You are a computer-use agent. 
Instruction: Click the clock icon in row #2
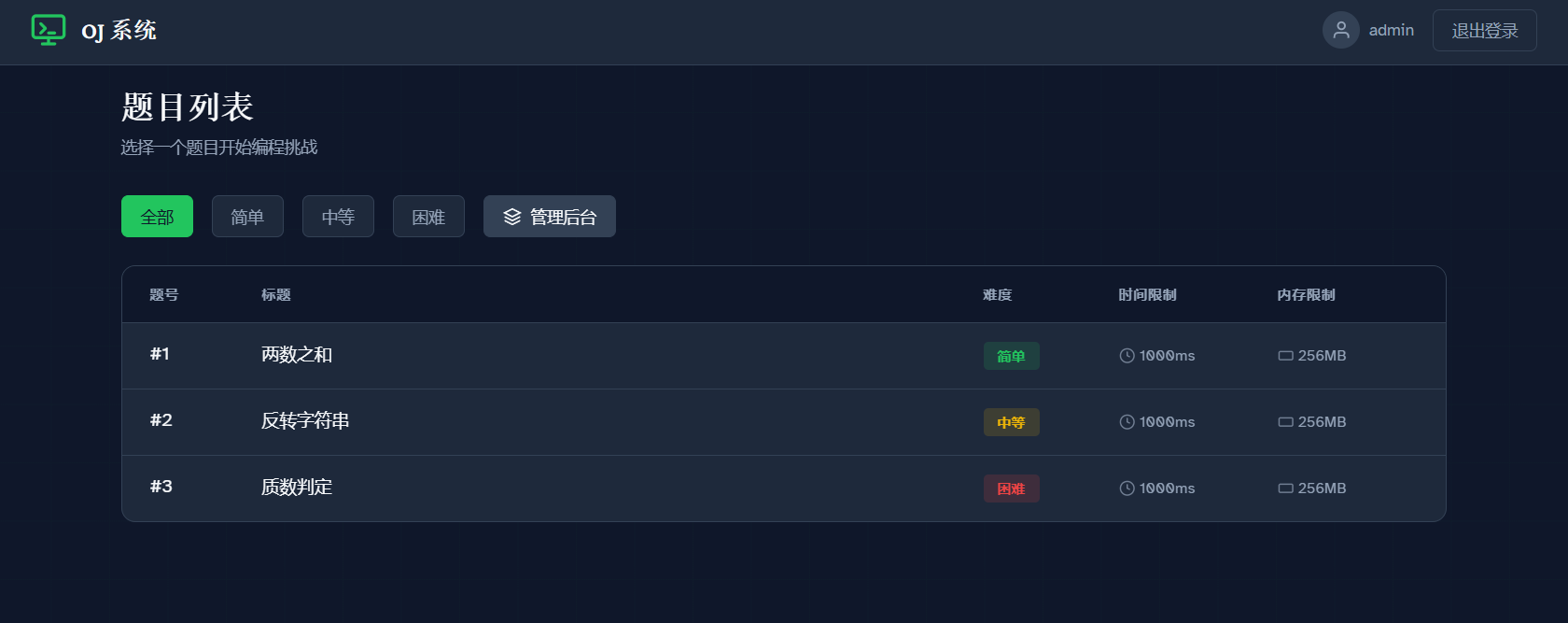coord(1127,422)
